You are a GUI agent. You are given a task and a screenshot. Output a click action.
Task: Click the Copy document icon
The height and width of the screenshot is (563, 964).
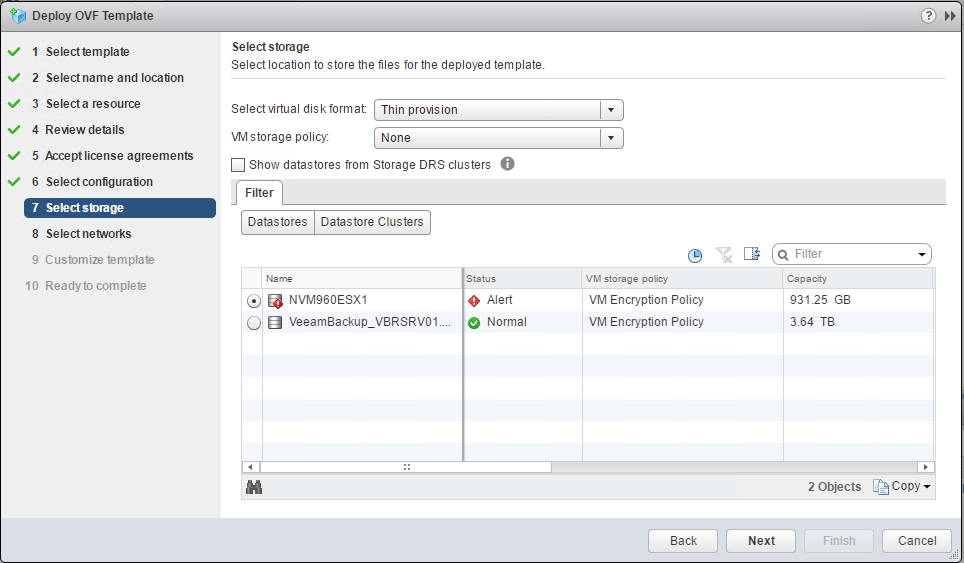click(881, 487)
